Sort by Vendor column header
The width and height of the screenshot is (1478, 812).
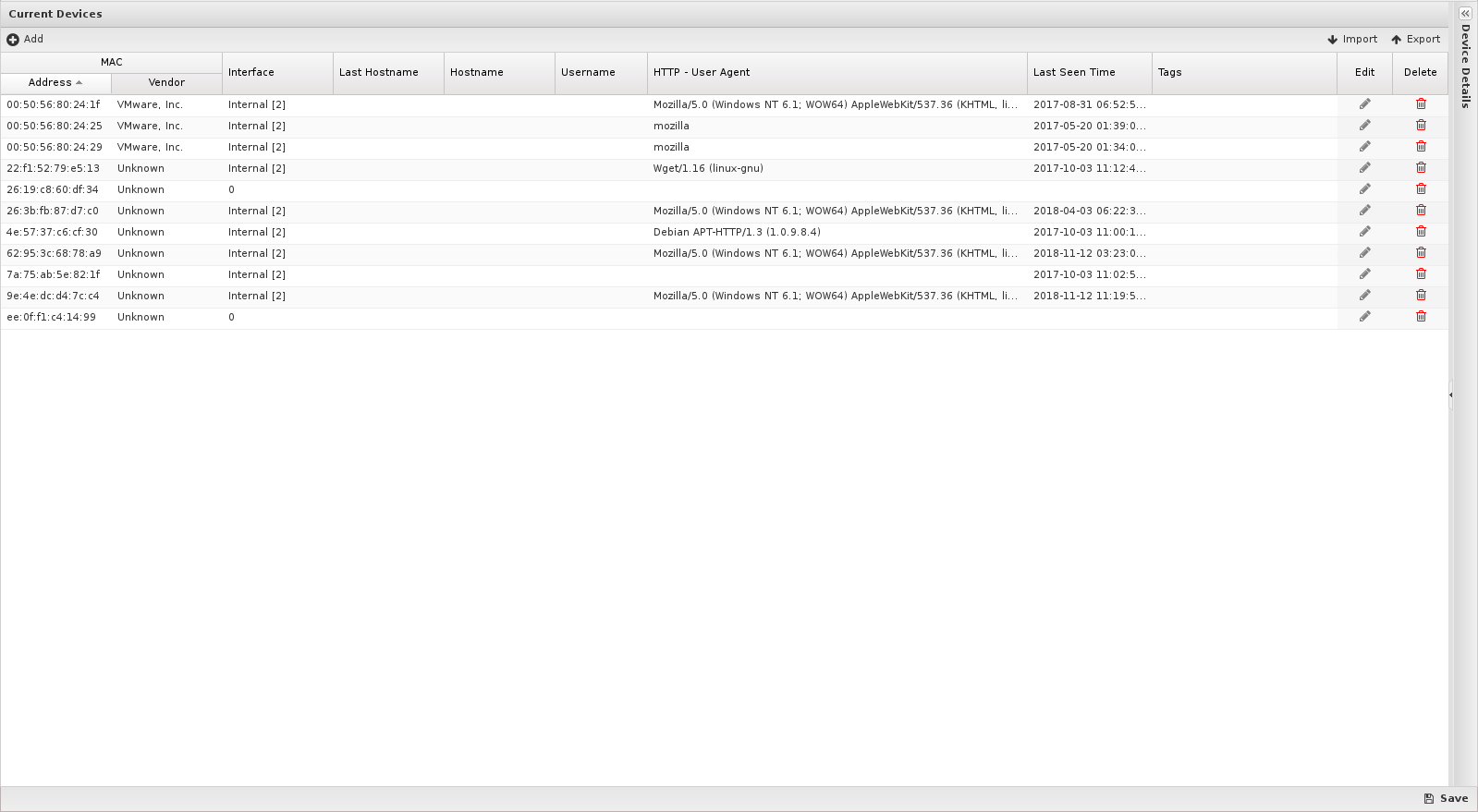(166, 83)
